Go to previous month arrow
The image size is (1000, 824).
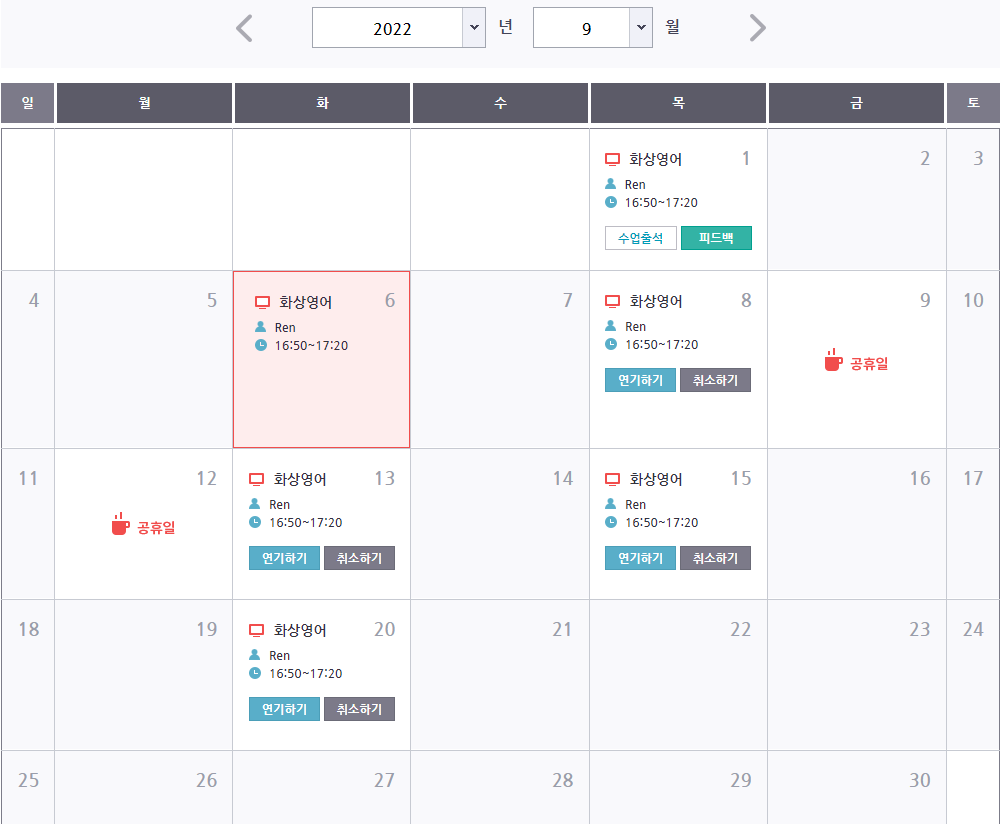click(x=244, y=28)
